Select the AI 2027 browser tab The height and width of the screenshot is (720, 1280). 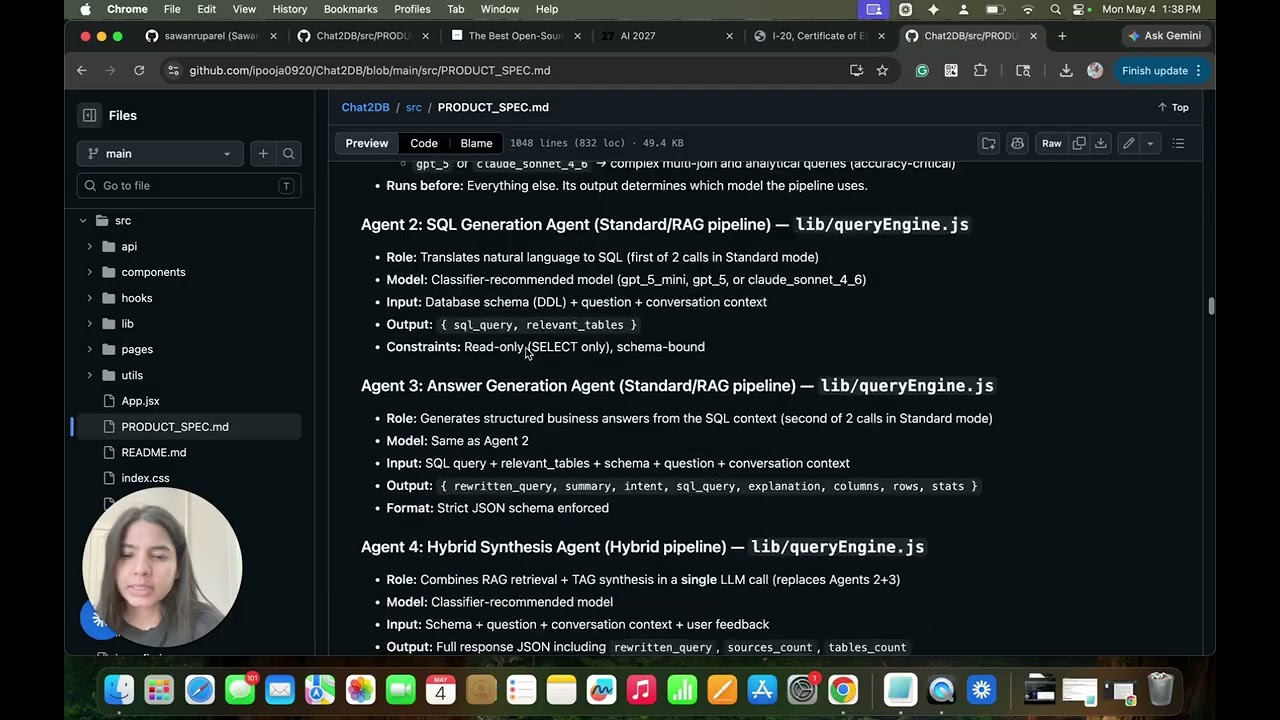point(667,36)
